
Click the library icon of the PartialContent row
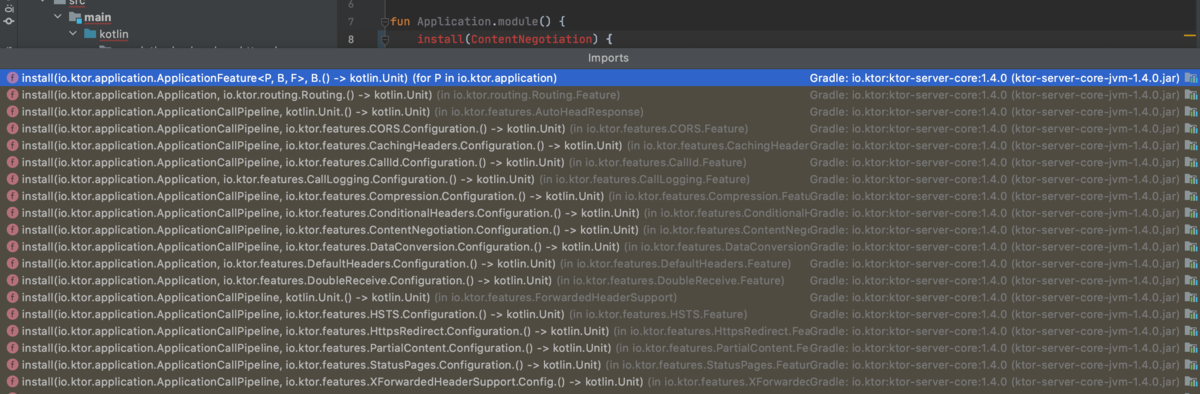pyautogui.click(x=1191, y=348)
